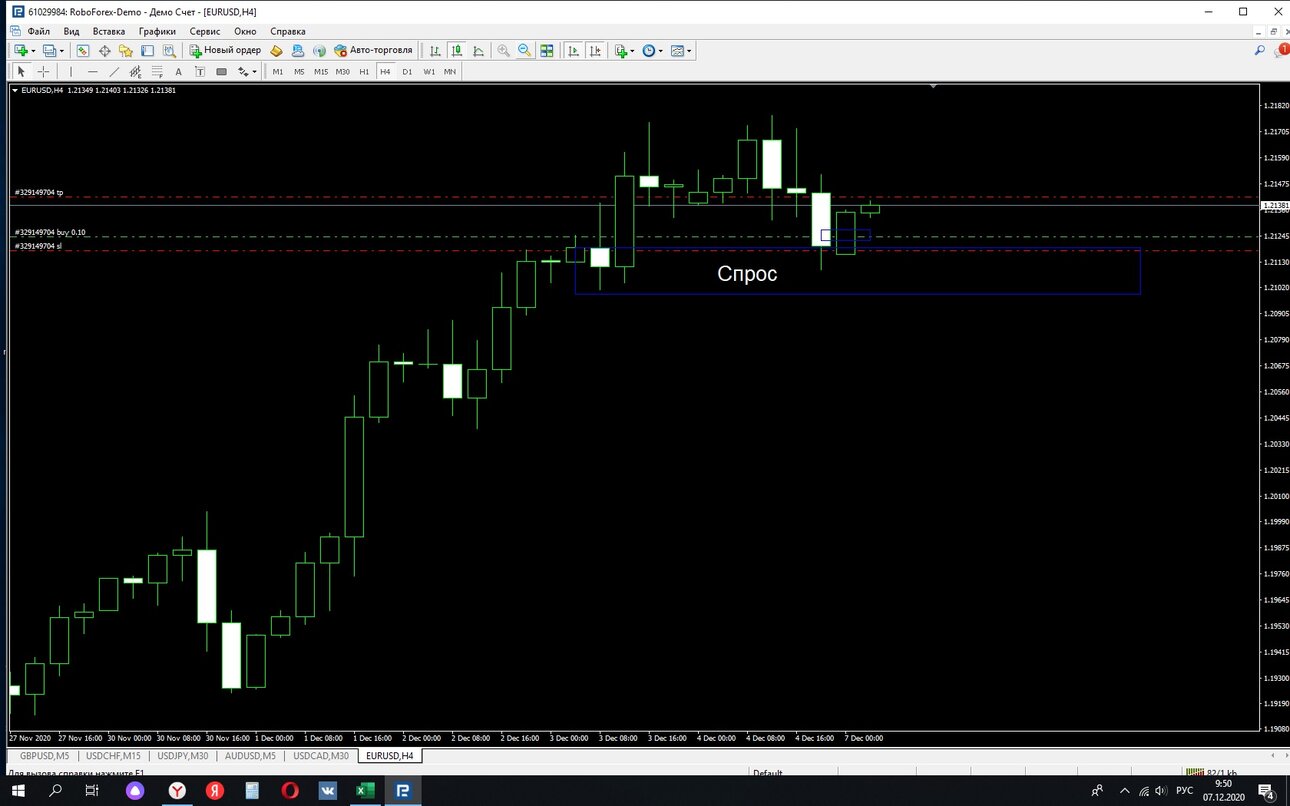Open the Market Watch panel

[x=82, y=50]
